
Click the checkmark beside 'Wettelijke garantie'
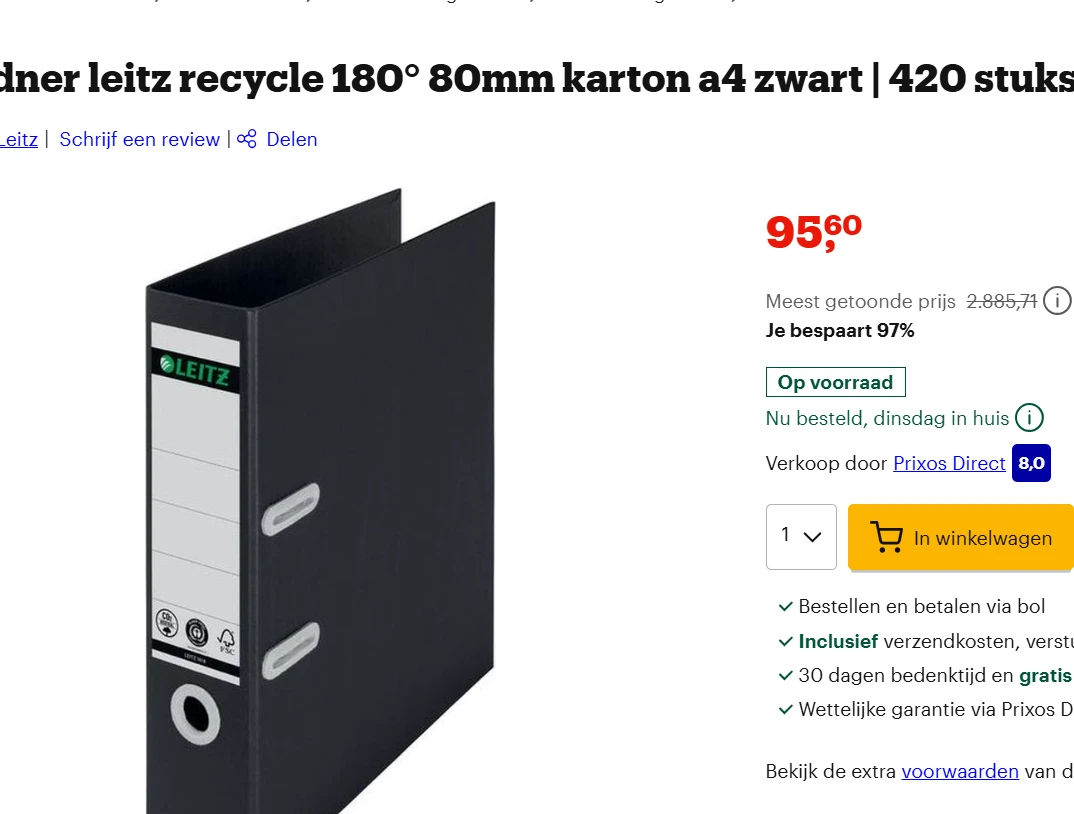click(x=784, y=709)
